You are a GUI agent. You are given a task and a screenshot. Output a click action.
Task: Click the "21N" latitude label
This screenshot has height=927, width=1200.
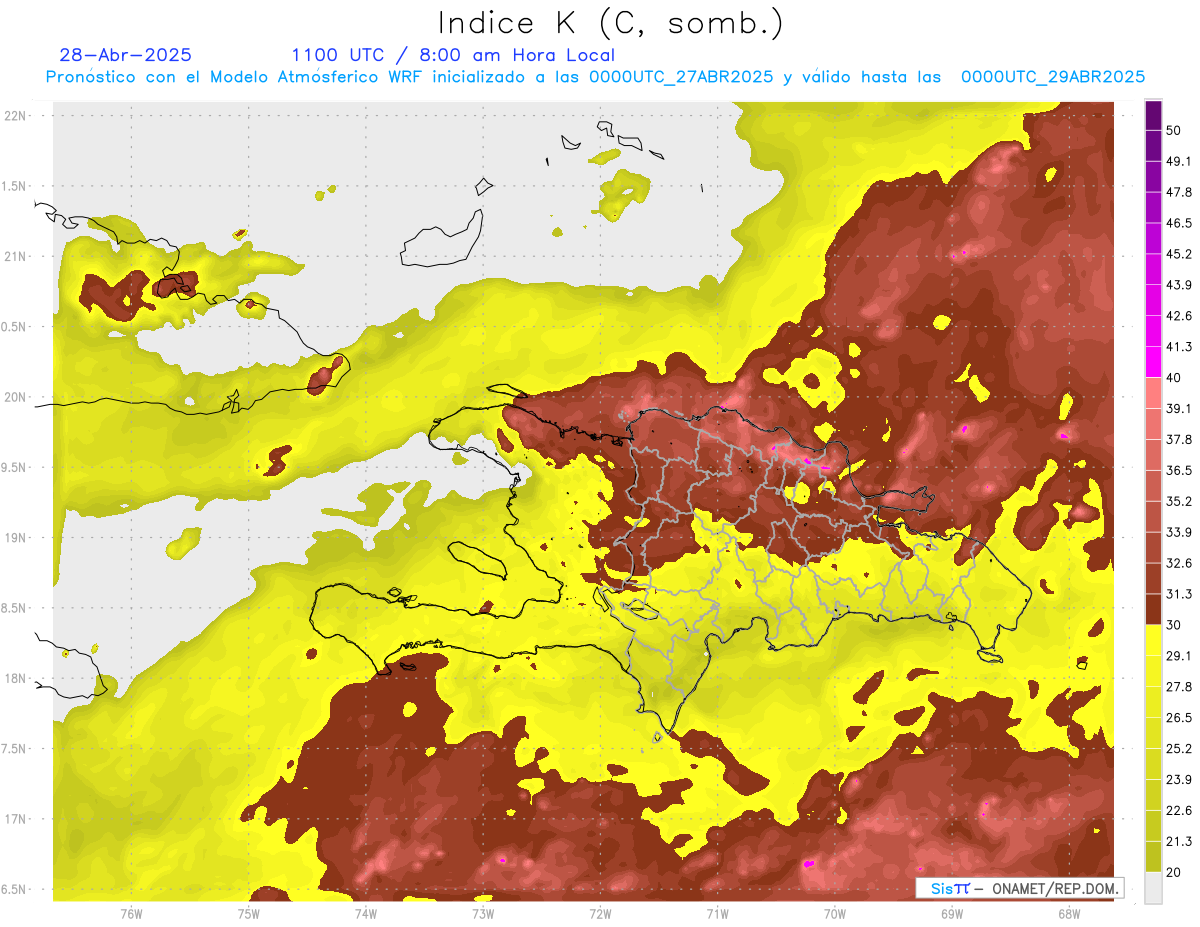tap(17, 257)
